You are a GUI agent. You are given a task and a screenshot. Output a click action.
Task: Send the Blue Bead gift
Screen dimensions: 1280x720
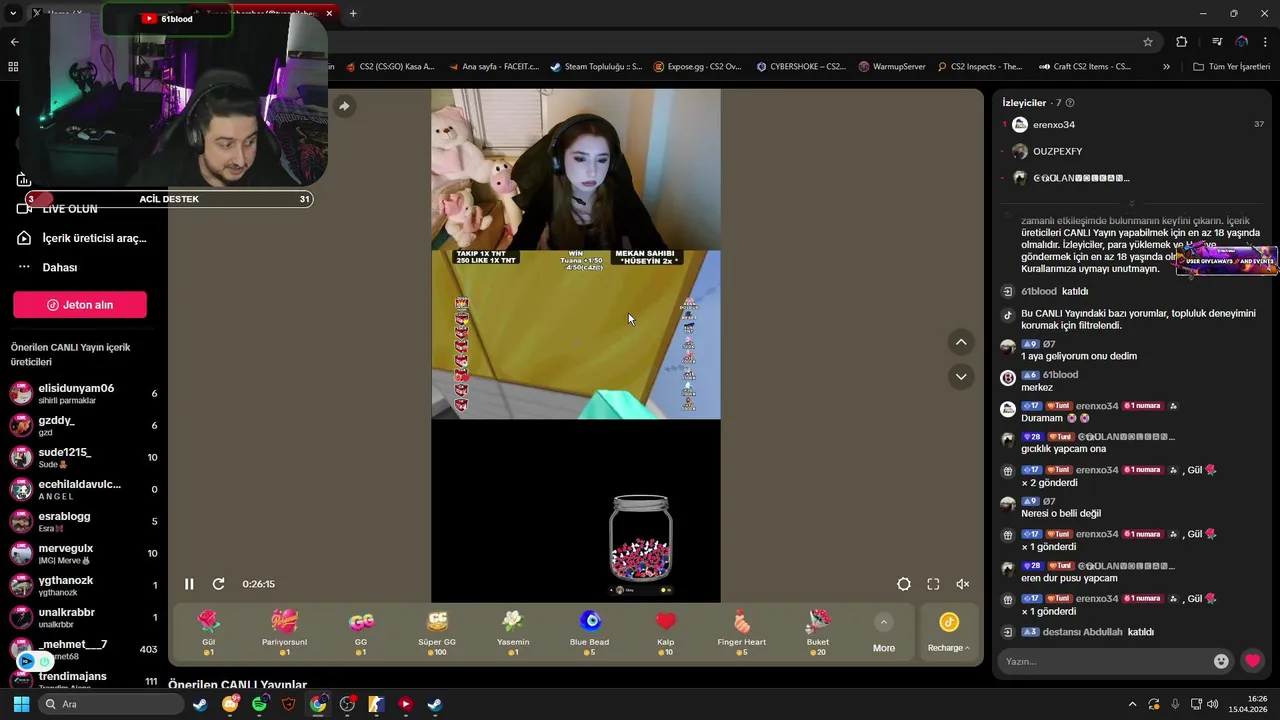[x=589, y=632]
